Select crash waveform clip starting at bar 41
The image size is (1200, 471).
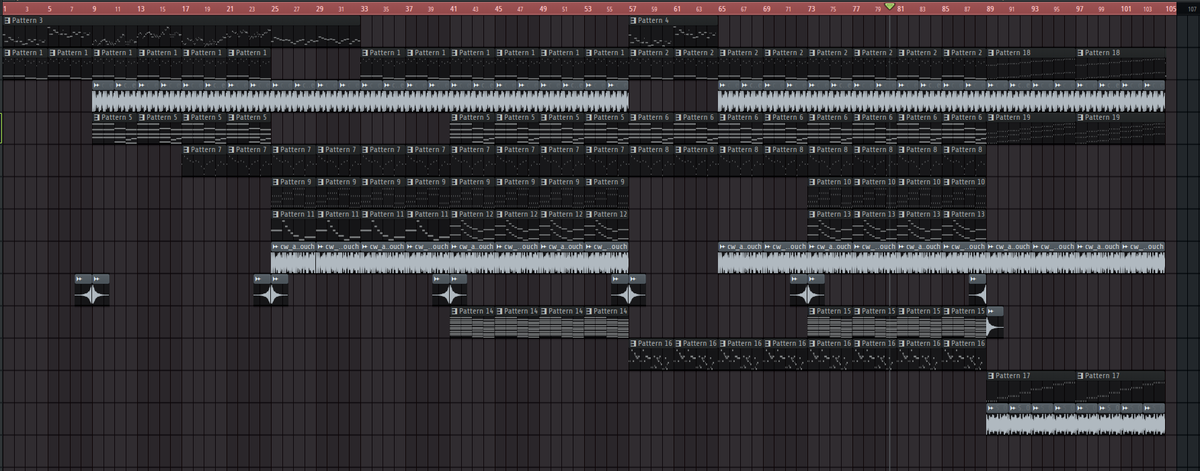459,296
